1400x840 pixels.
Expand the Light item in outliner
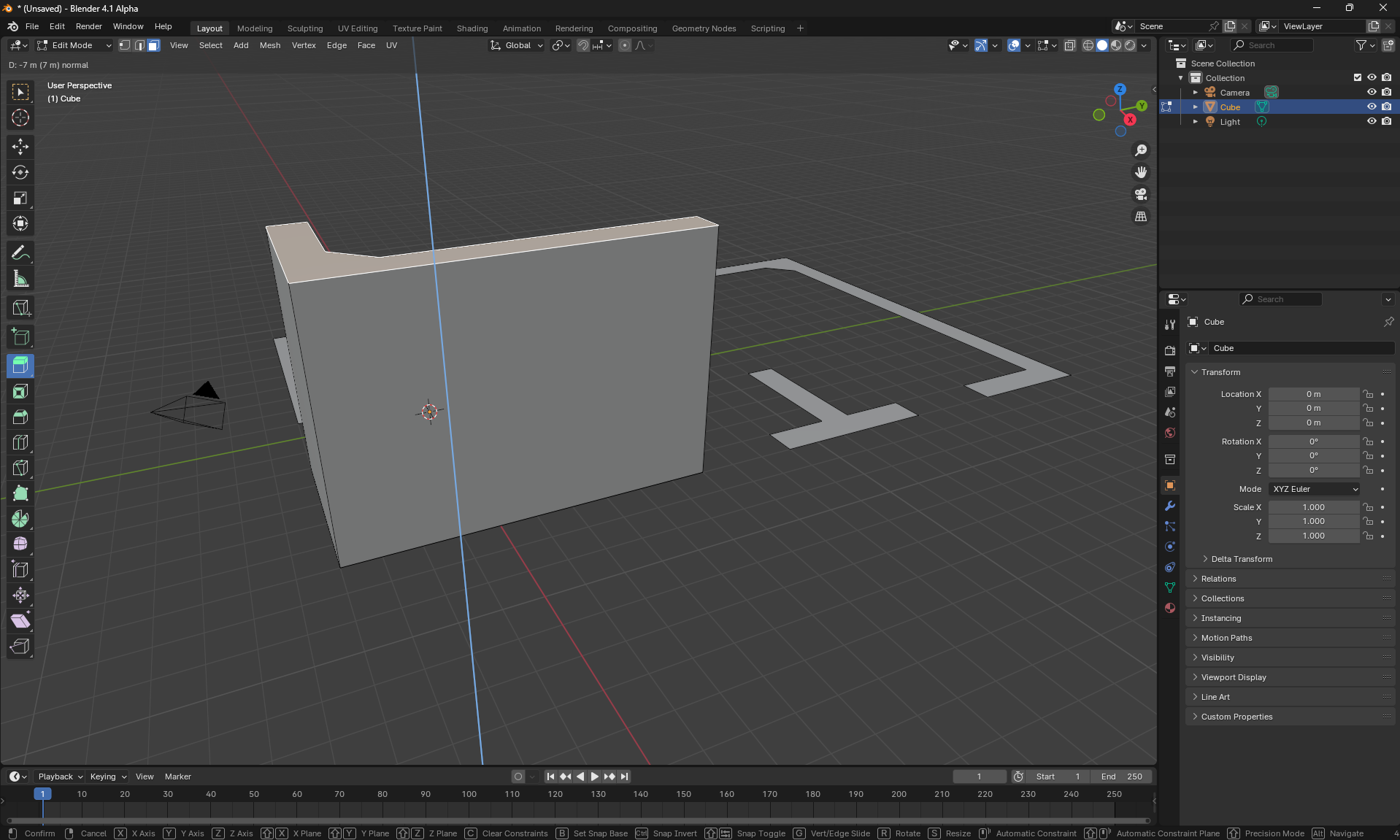pyautogui.click(x=1195, y=122)
